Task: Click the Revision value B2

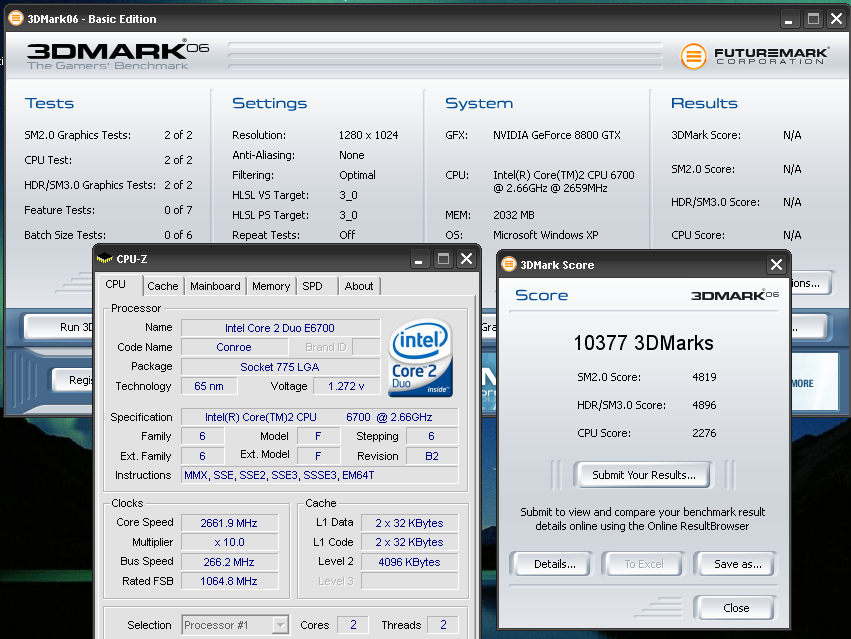Action: [x=432, y=456]
